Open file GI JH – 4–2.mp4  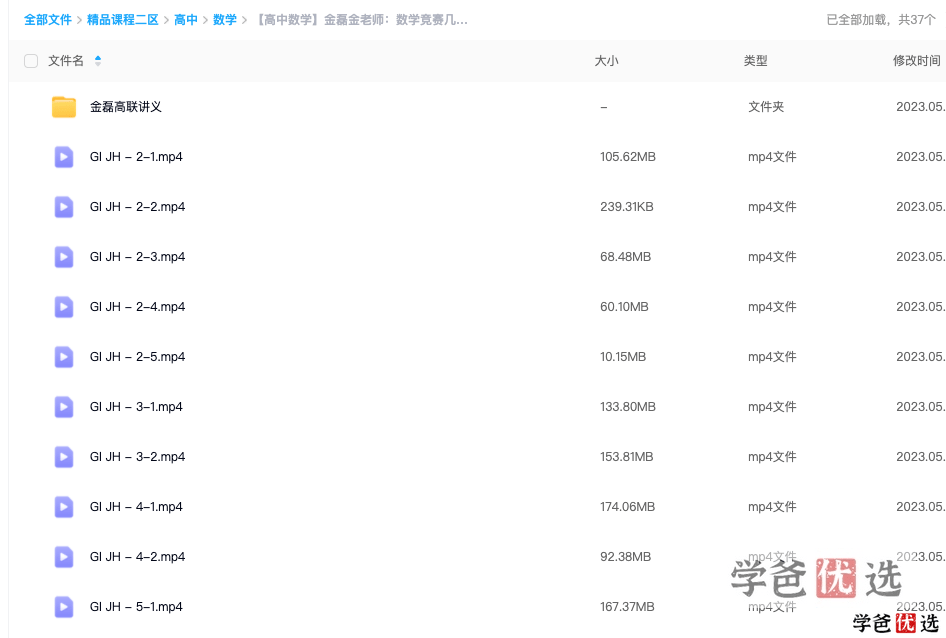point(138,558)
